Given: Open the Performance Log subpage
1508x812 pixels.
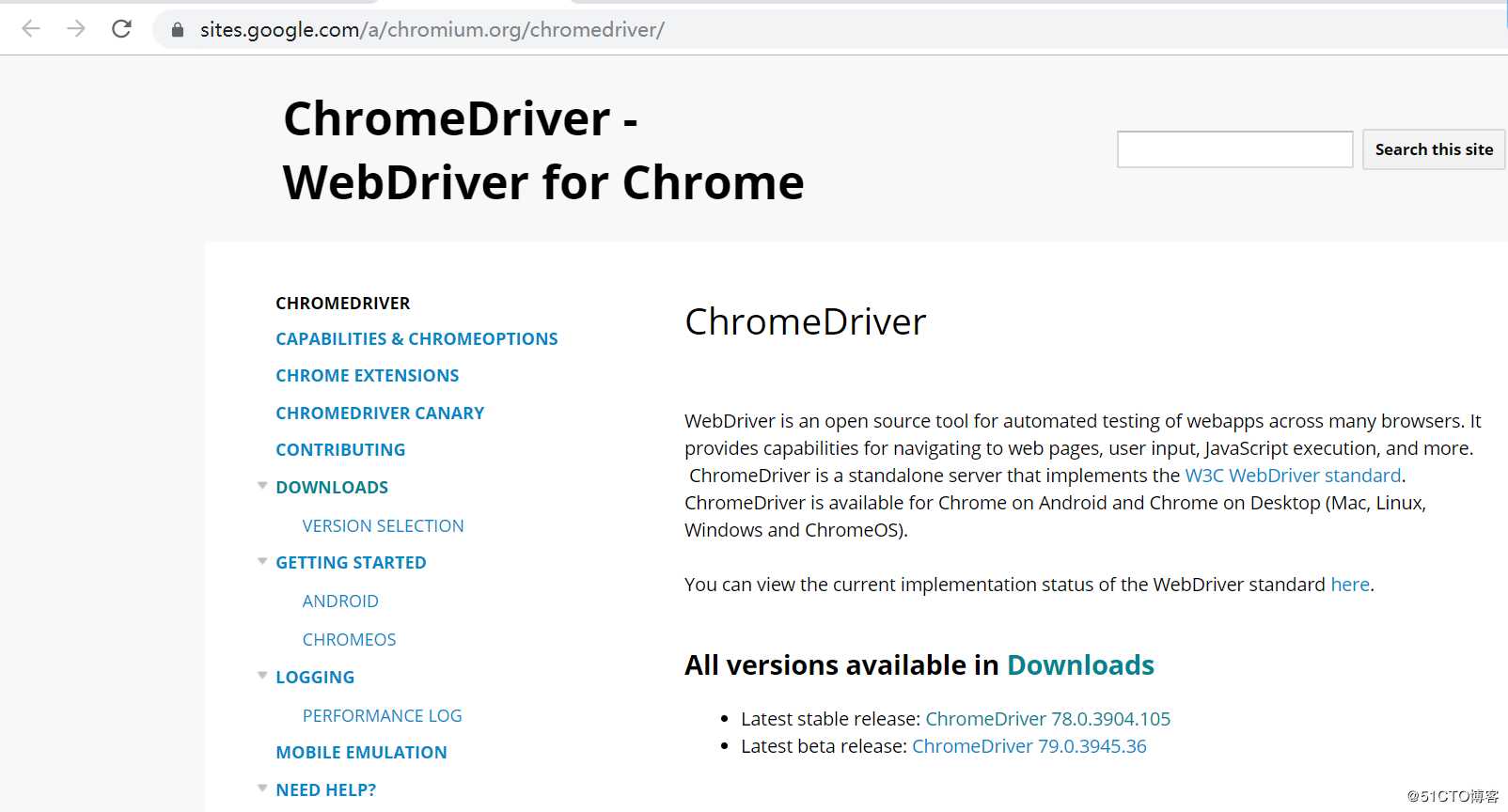Looking at the screenshot, I should coord(383,716).
